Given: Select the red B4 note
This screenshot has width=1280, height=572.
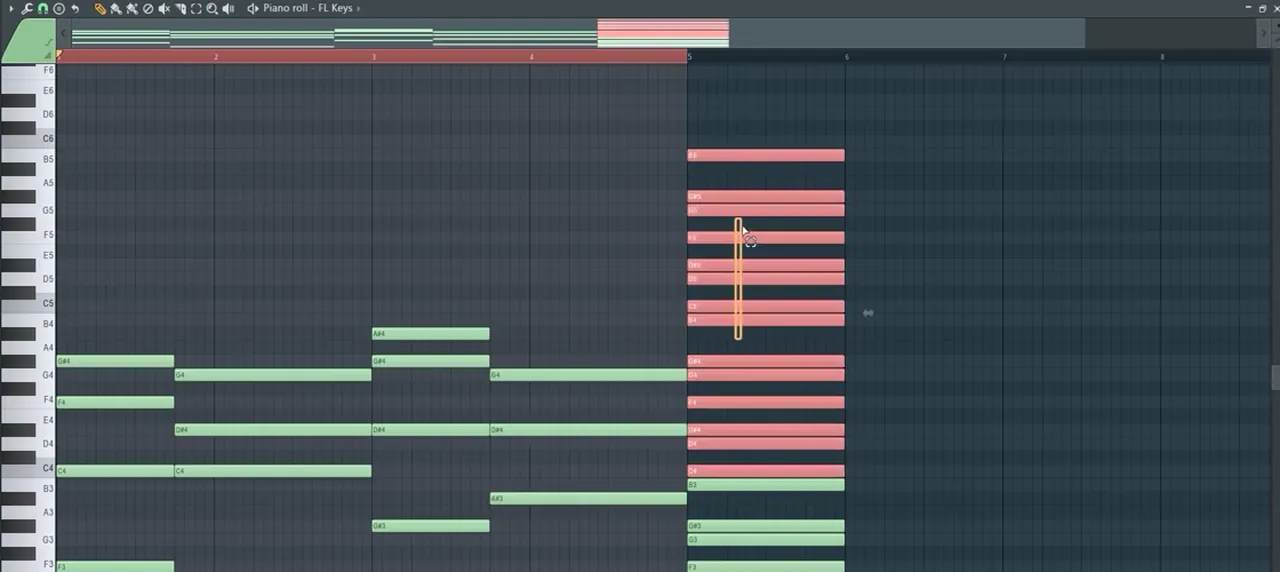Looking at the screenshot, I should pos(766,320).
